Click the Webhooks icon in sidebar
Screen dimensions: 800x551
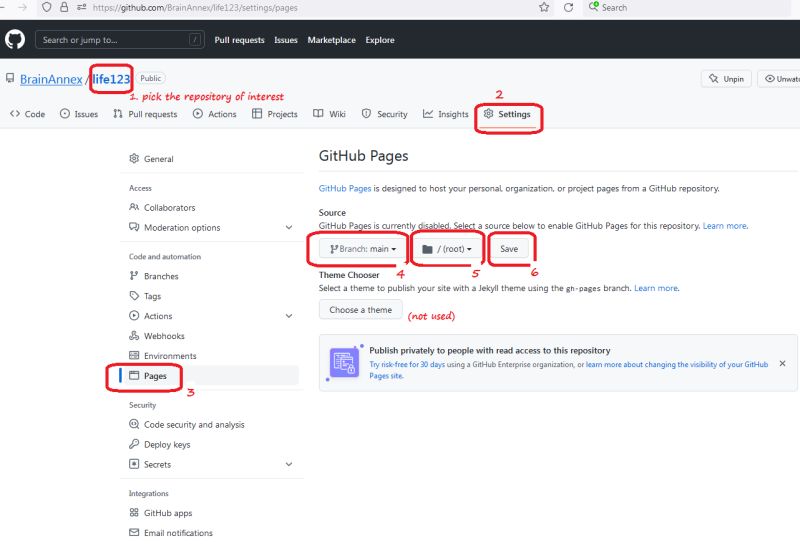click(x=134, y=335)
